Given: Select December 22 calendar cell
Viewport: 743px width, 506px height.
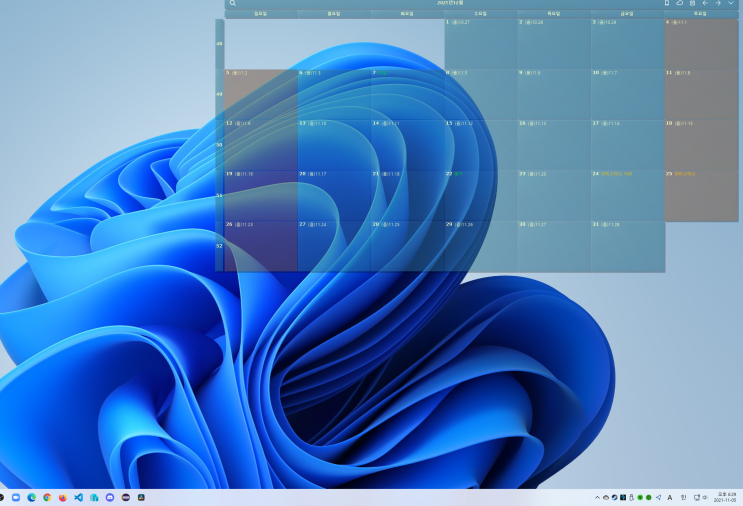Looking at the screenshot, I should (x=480, y=196).
